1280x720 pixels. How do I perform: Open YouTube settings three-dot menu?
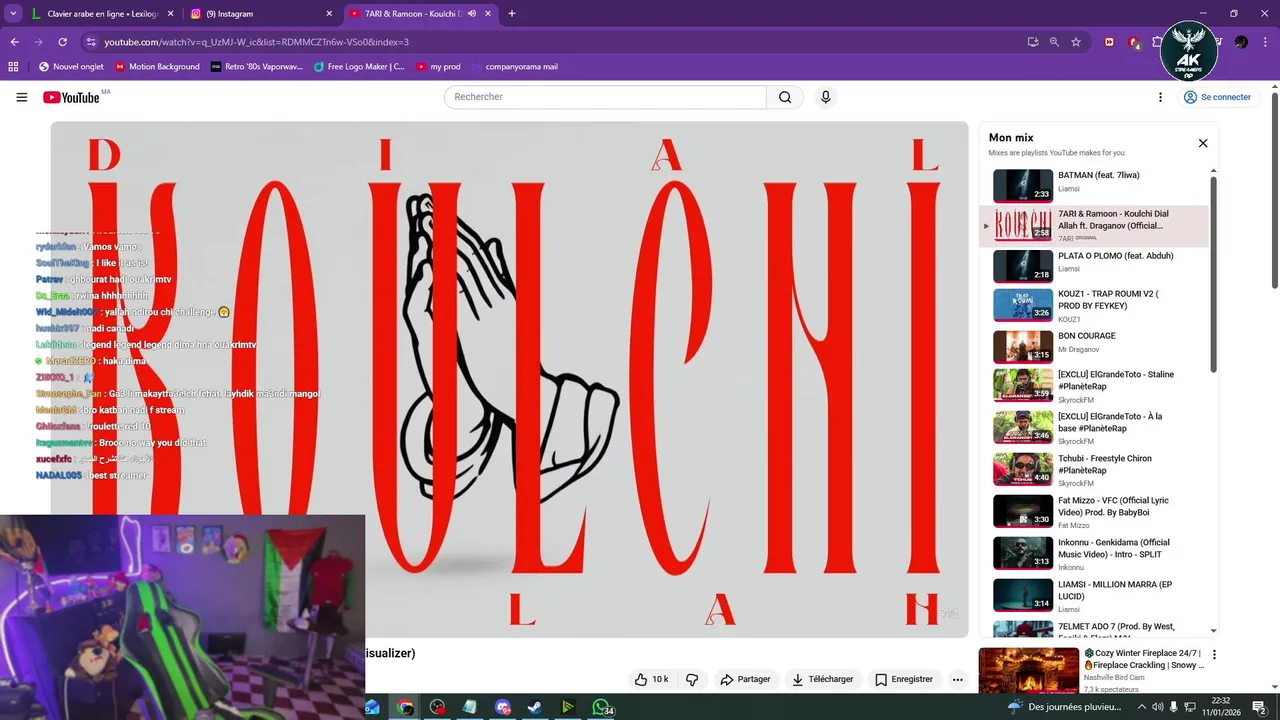point(1160,97)
